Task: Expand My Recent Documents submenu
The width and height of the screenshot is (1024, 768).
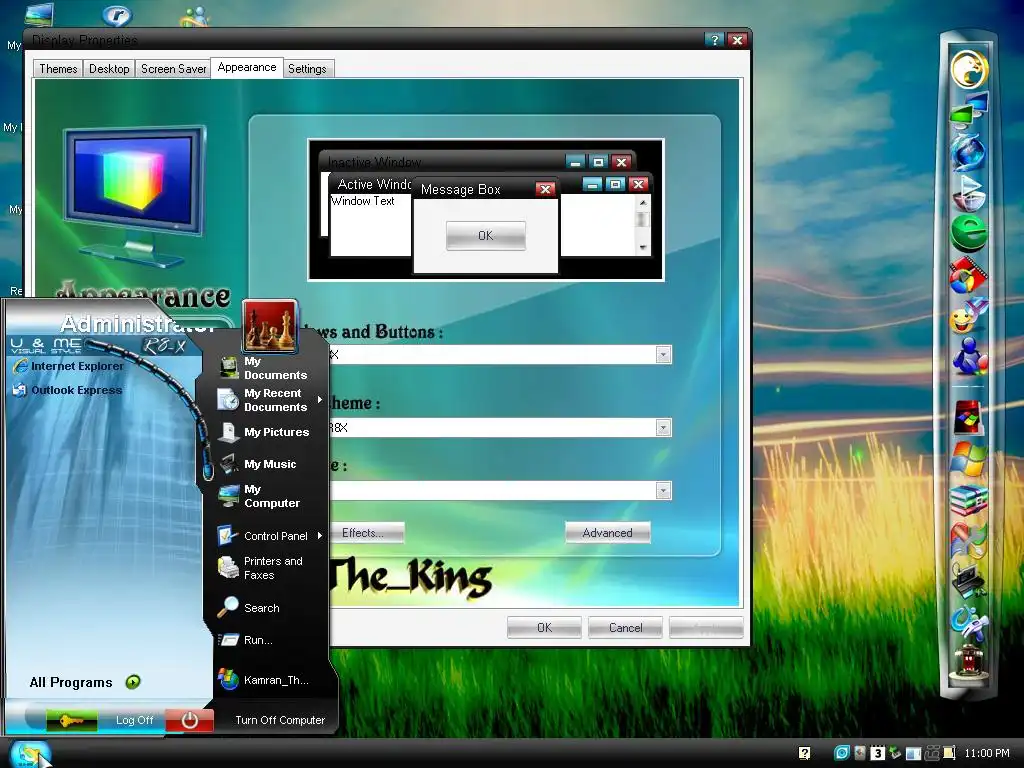Action: coord(320,400)
